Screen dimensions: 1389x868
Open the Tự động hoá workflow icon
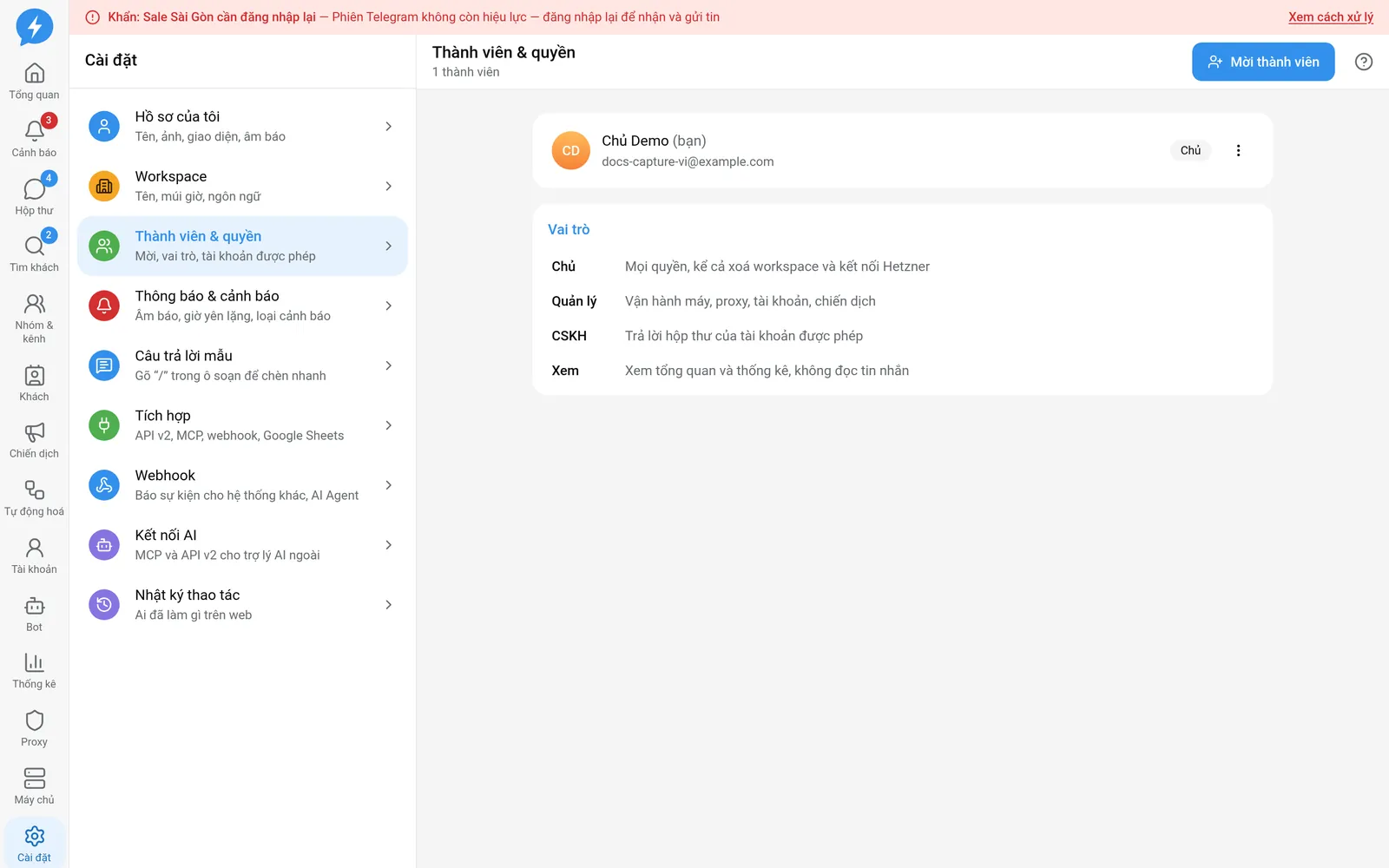(35, 490)
